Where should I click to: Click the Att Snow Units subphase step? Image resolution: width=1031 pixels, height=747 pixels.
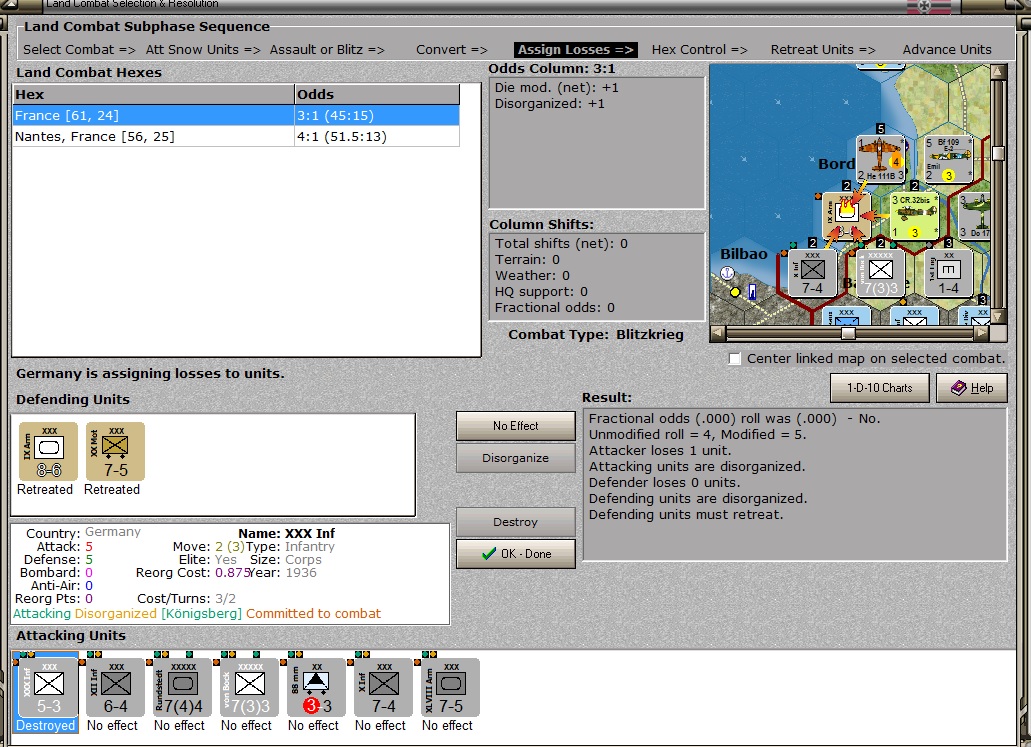click(x=203, y=49)
